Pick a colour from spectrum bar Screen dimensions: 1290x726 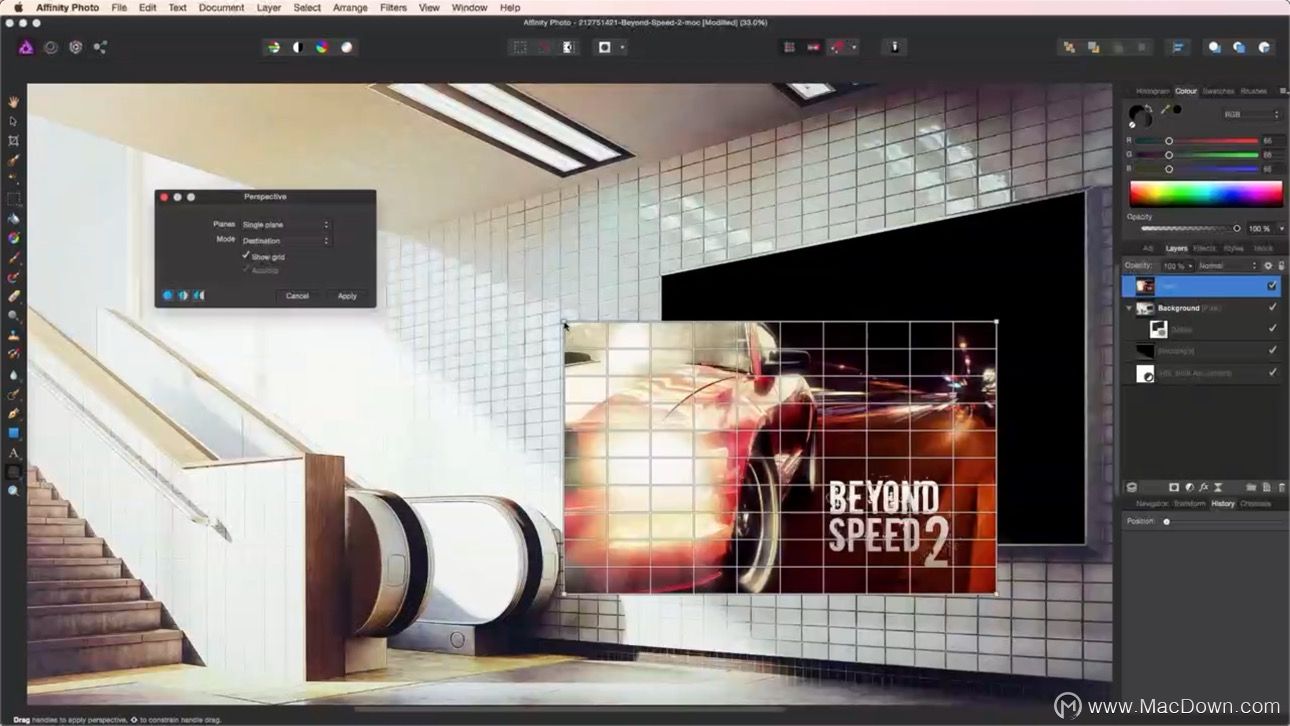(1205, 193)
